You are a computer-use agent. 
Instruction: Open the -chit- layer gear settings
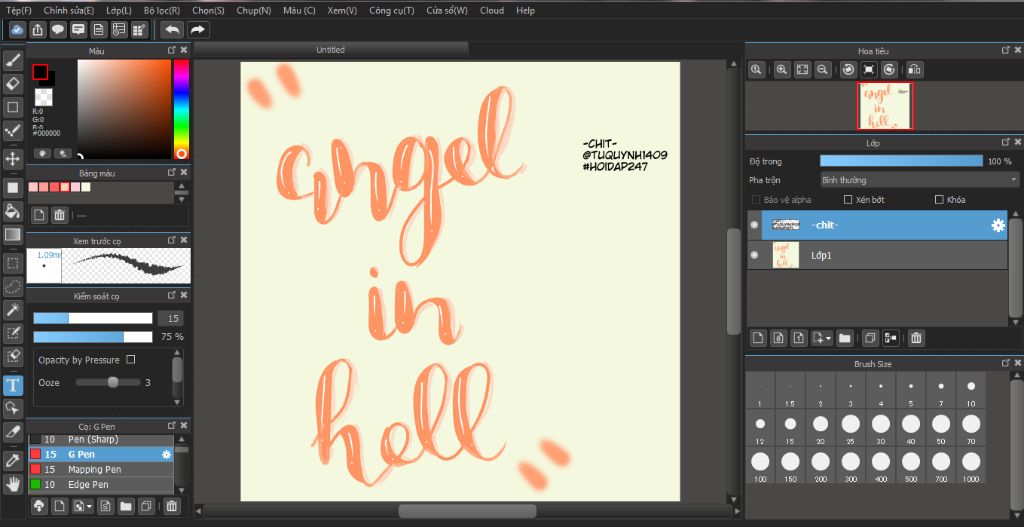[997, 225]
